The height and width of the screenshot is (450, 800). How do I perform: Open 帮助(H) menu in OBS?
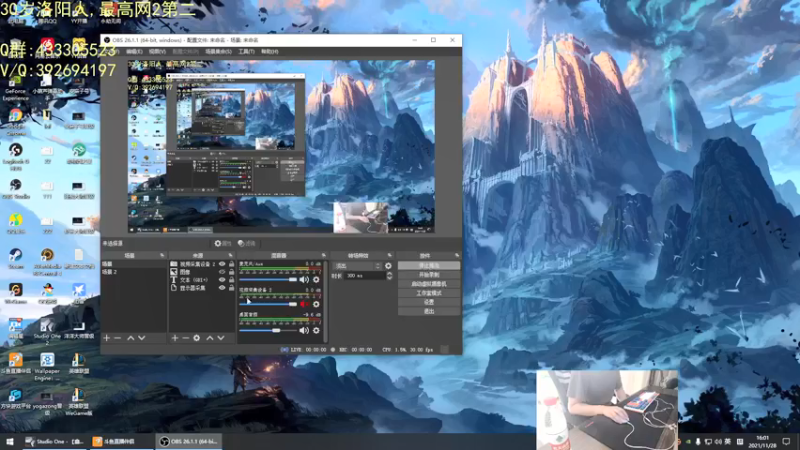[x=269, y=52]
